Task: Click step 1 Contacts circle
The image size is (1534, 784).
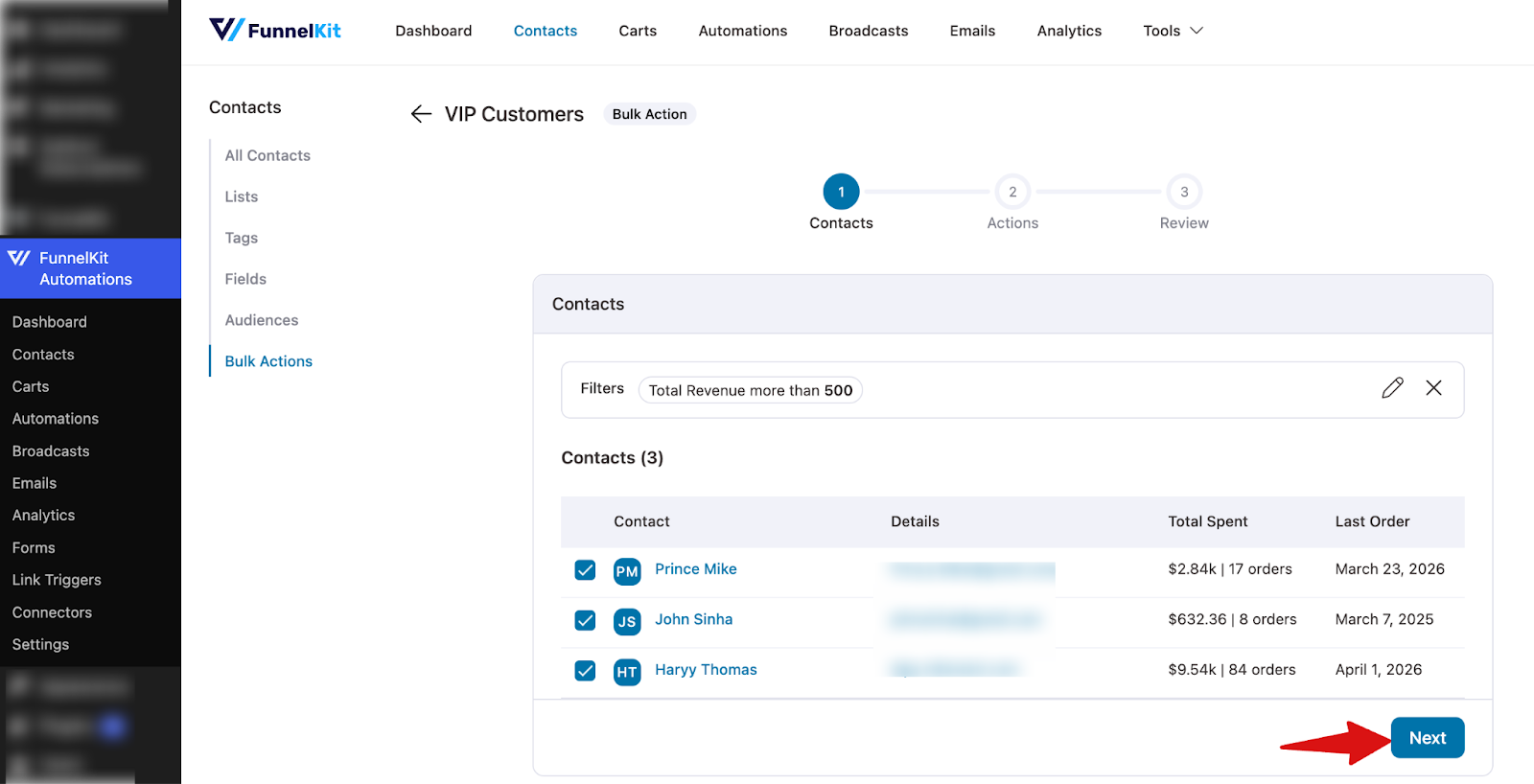Action: coord(841,192)
